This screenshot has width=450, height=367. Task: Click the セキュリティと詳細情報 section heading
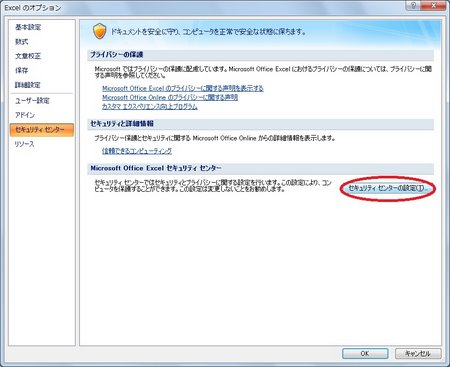coord(122,124)
